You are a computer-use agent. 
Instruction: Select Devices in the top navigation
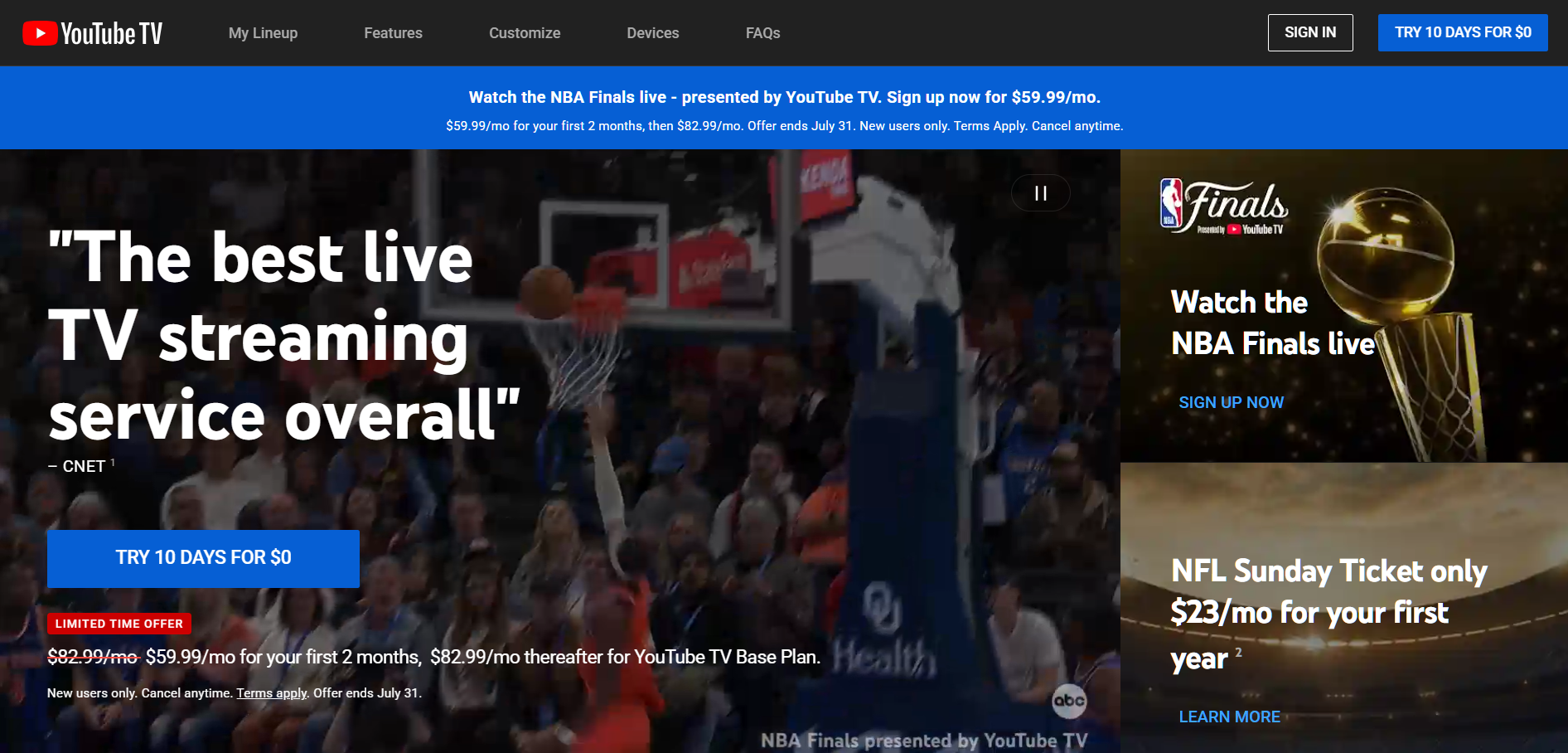tap(653, 33)
